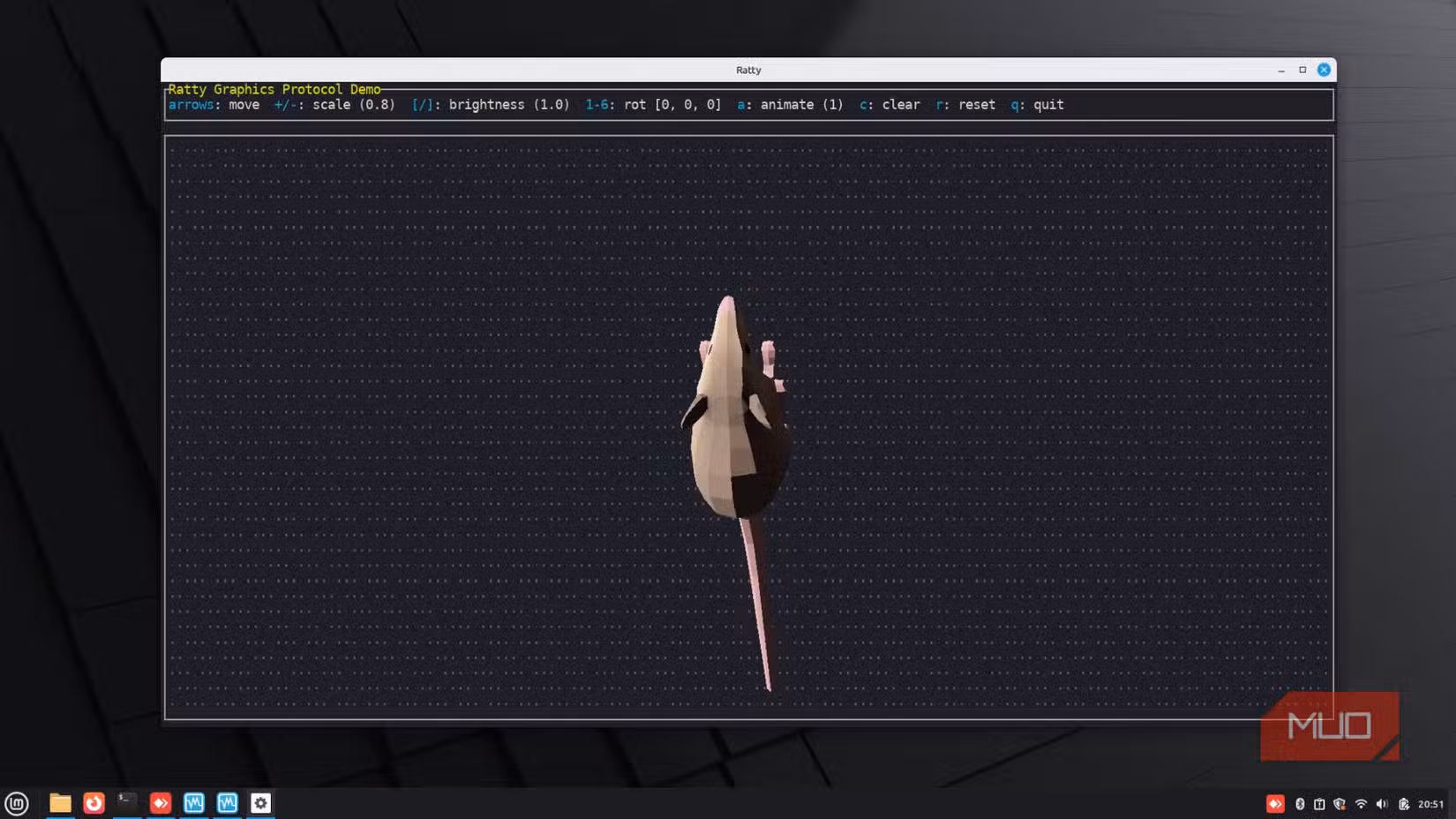Click the AnyDesk icon beside the terminal launcher
This screenshot has height=819, width=1456.
(161, 803)
